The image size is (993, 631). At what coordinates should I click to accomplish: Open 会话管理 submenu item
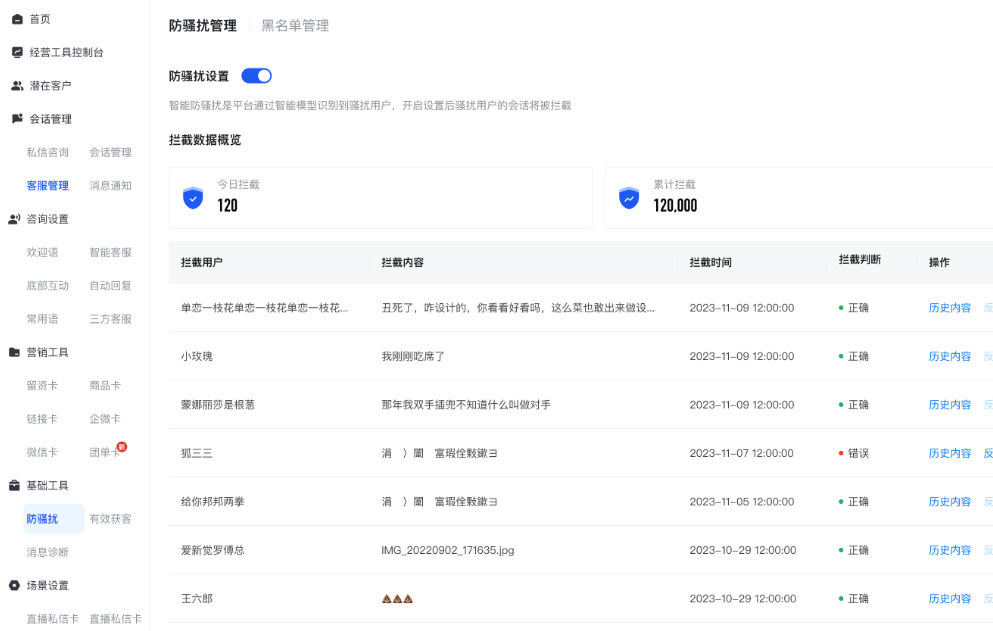(110, 152)
